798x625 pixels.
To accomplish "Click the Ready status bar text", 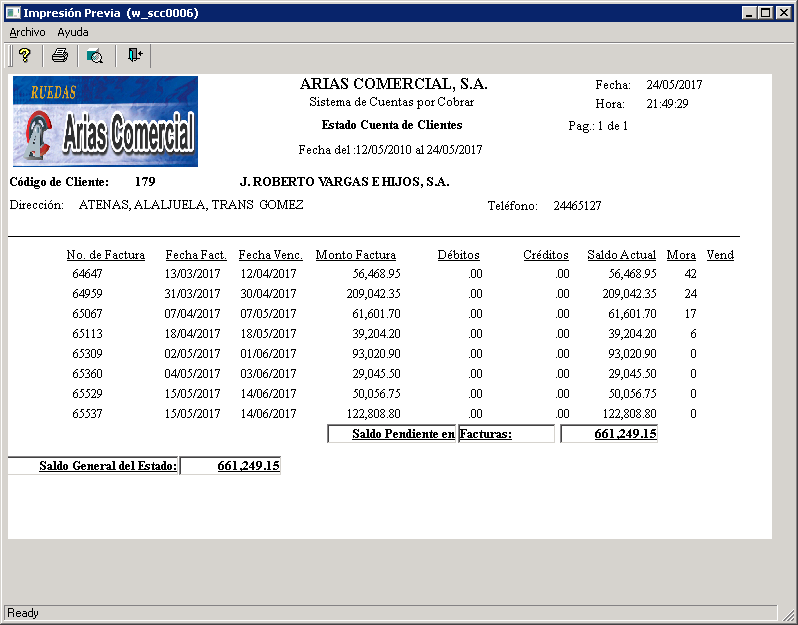I will [23, 613].
